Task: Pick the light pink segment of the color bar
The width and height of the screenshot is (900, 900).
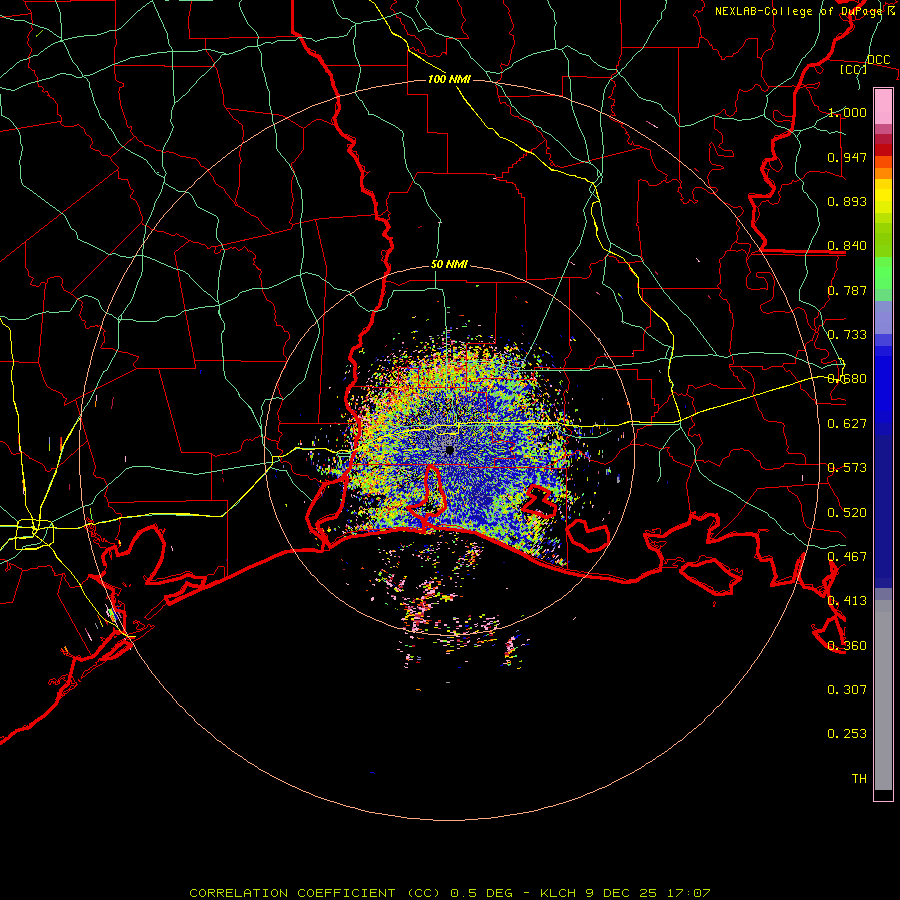Action: click(883, 106)
